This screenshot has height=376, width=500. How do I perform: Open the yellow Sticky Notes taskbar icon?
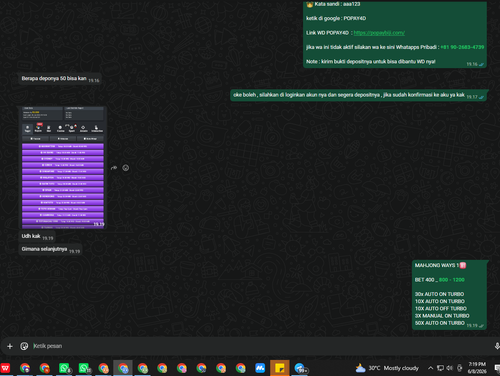point(280,368)
